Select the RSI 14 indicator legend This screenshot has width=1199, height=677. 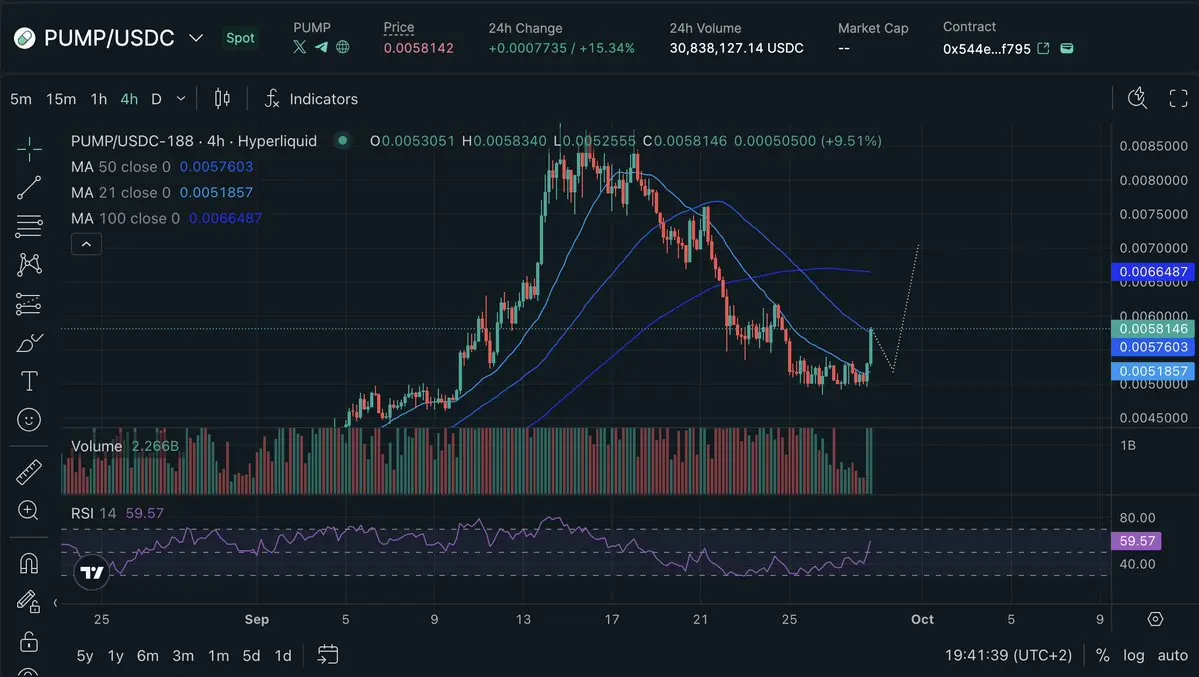(x=117, y=513)
